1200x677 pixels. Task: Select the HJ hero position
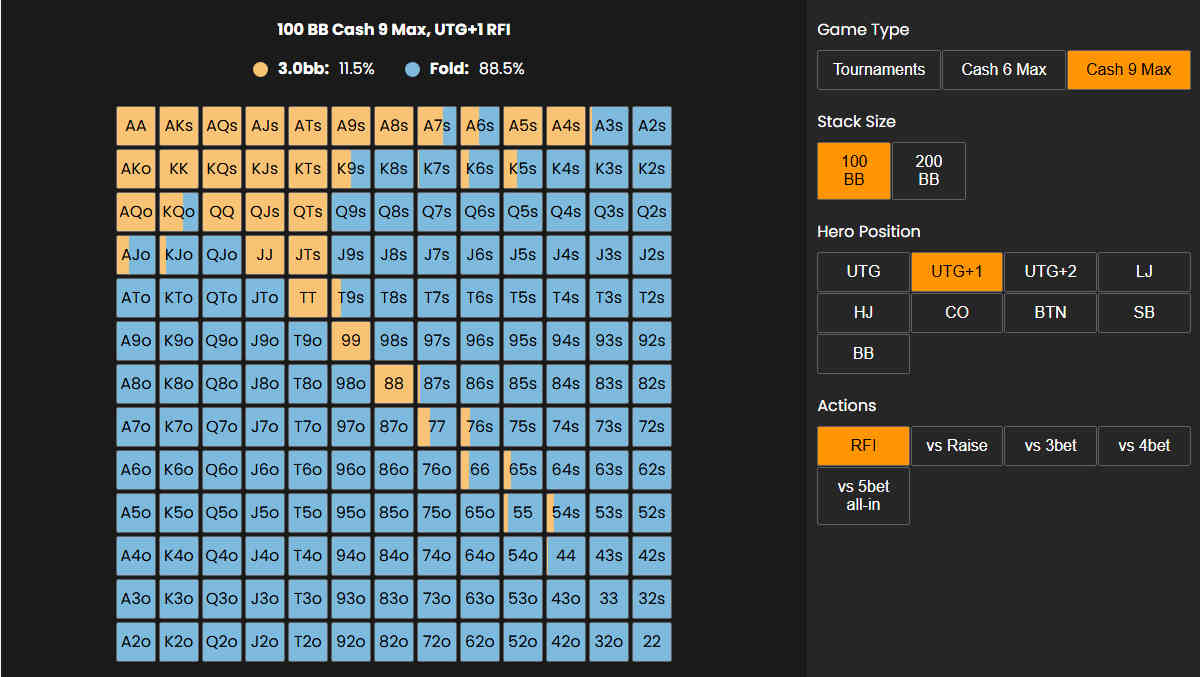(x=862, y=312)
